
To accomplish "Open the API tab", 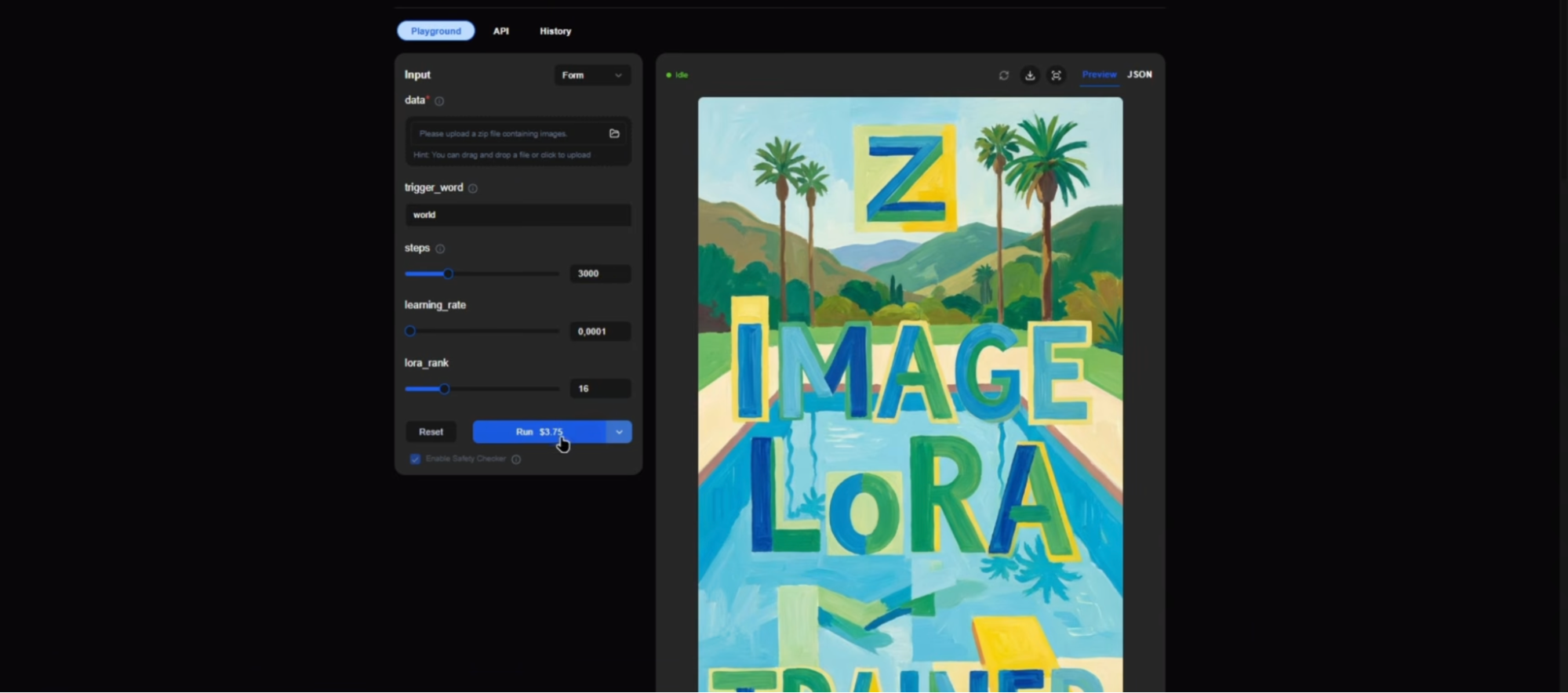I will (500, 31).
